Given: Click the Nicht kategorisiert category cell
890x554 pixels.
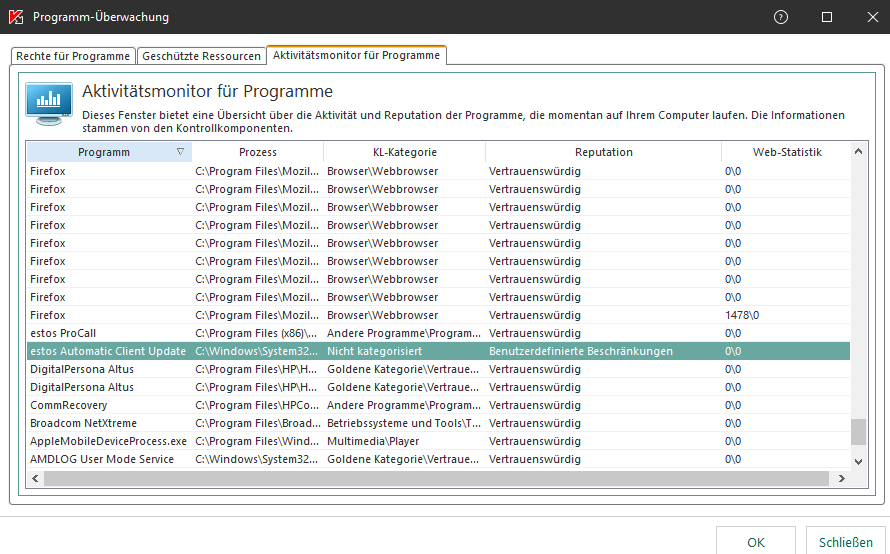Looking at the screenshot, I should click(x=374, y=351).
